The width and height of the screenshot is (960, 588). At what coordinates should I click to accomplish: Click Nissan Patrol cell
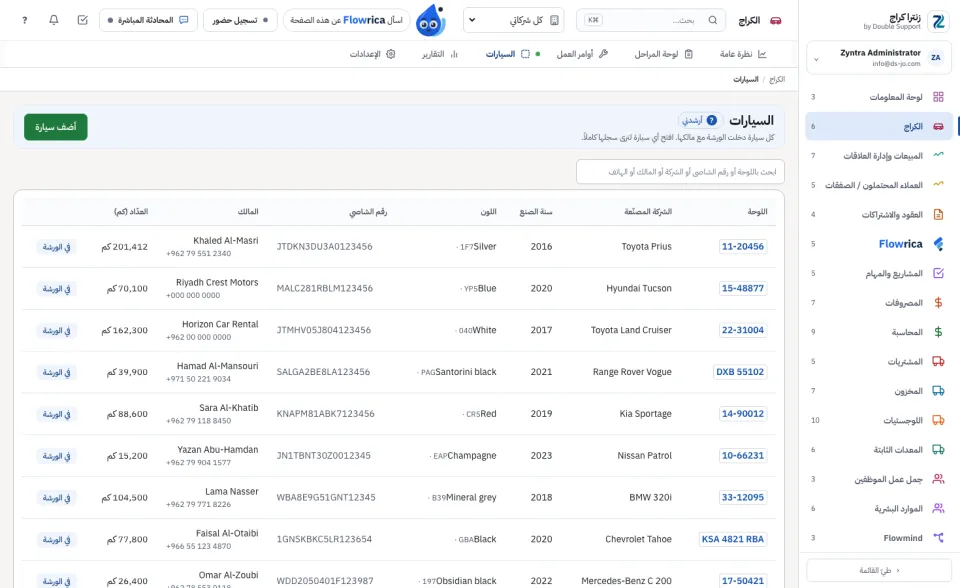point(645,456)
